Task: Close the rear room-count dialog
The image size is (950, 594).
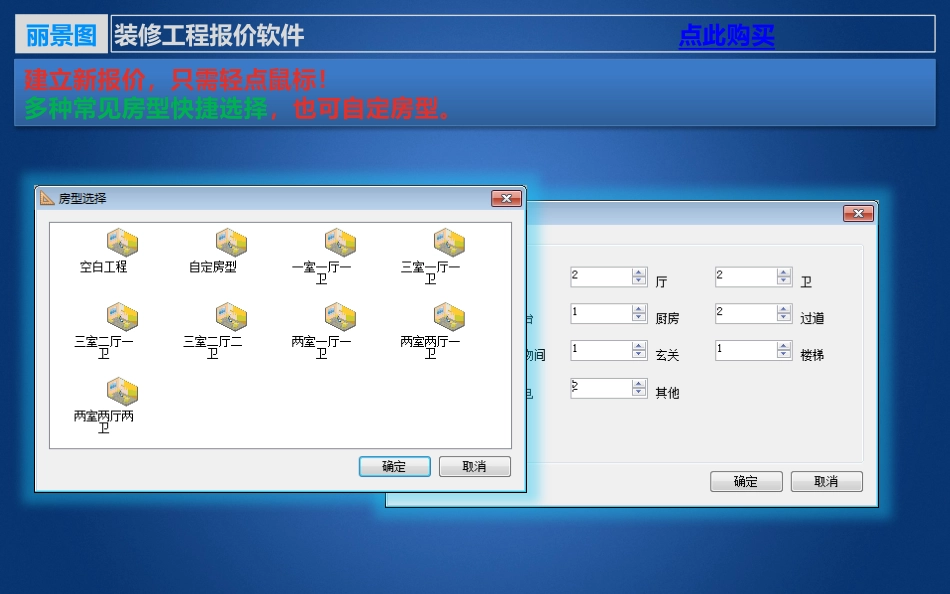Action: coord(859,213)
